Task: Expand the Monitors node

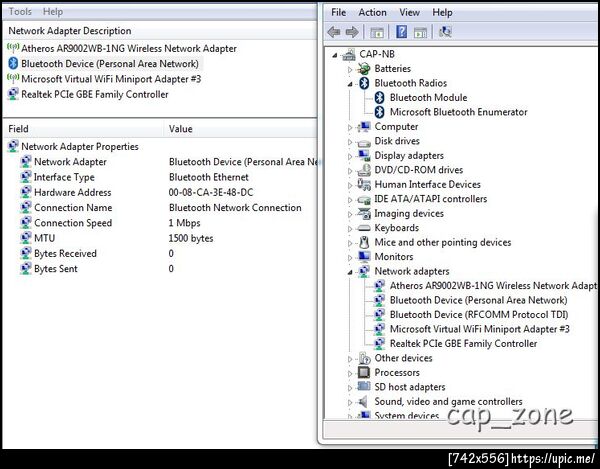Action: [x=350, y=258]
